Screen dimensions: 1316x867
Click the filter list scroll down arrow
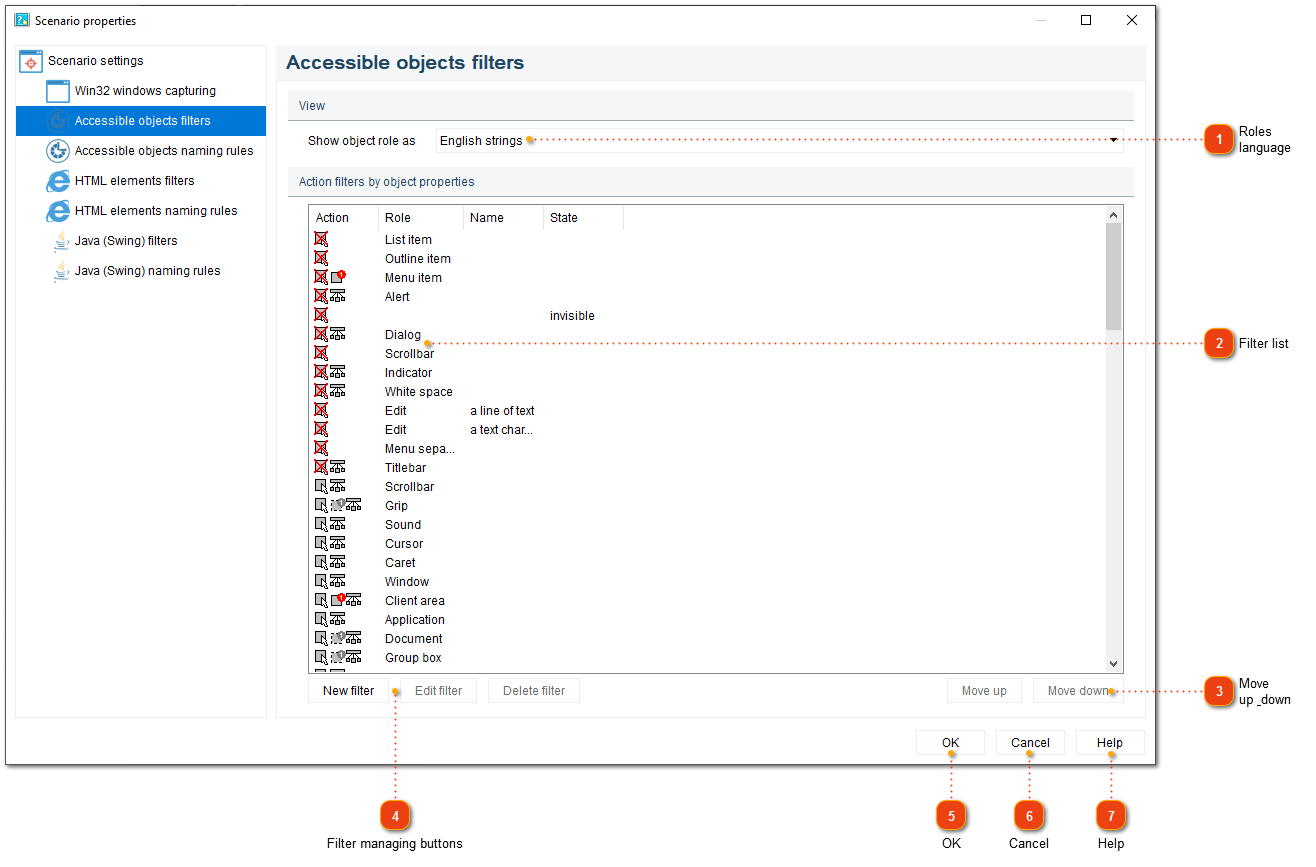click(1113, 664)
